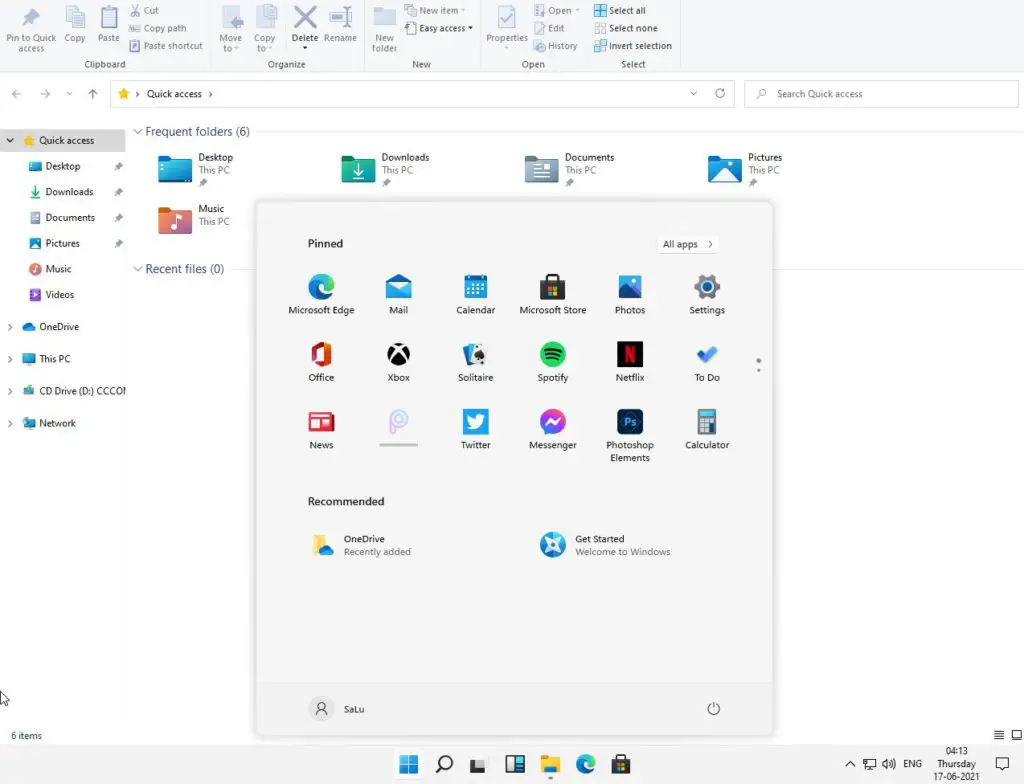This screenshot has width=1024, height=784.
Task: Open Microsoft Edge from pinned apps
Action: tap(321, 295)
